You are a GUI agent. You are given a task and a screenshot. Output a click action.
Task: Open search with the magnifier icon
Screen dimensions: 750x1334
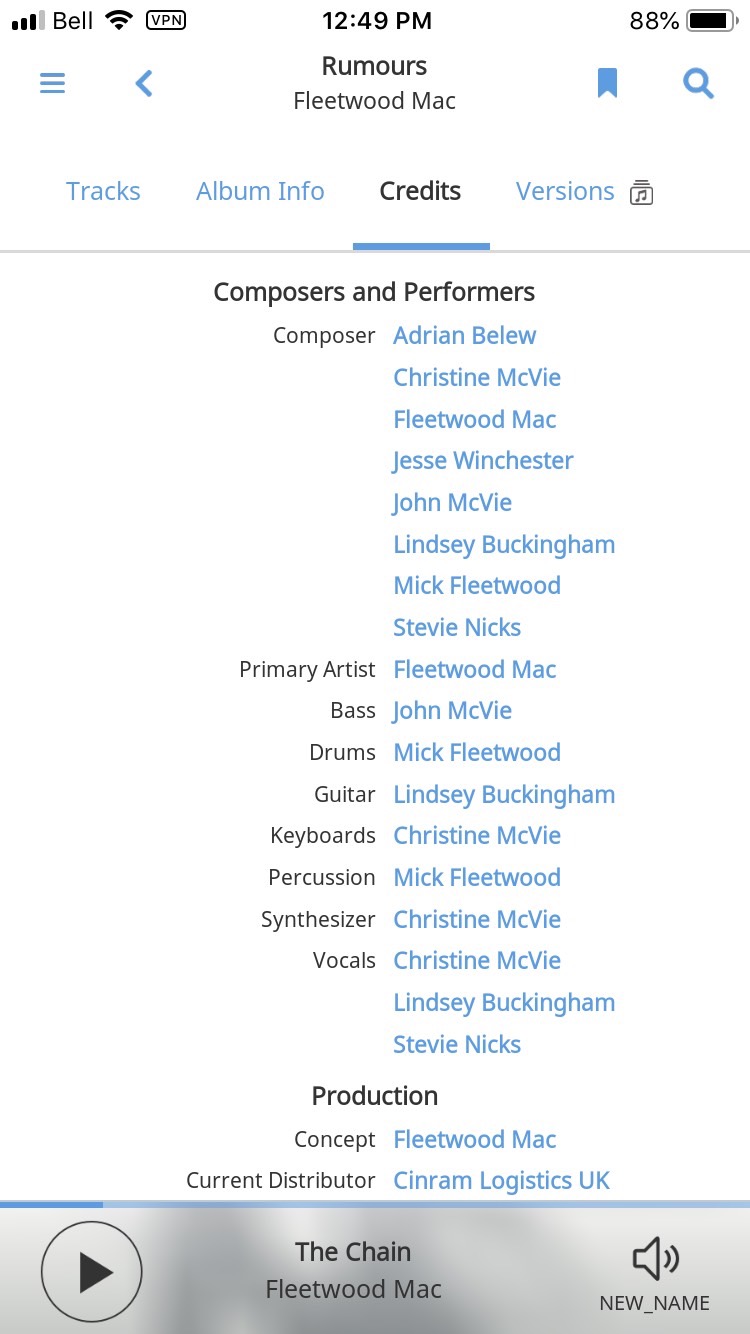click(698, 83)
